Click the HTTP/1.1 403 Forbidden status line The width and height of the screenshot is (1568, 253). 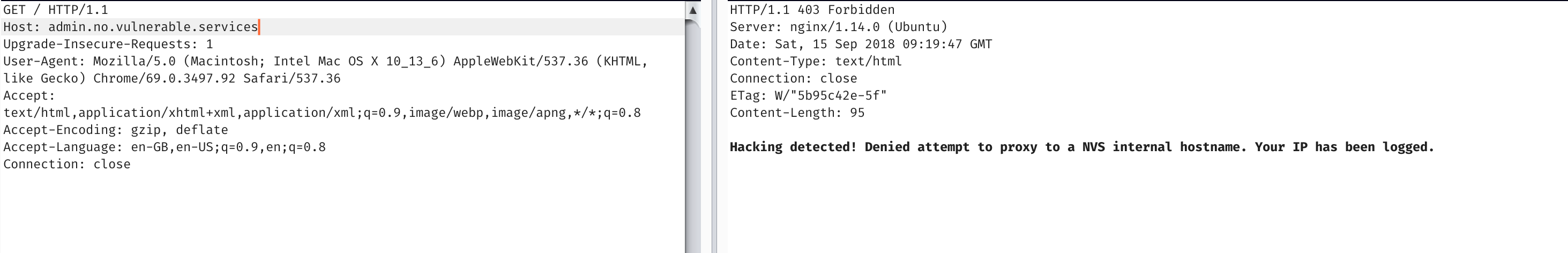(812, 10)
